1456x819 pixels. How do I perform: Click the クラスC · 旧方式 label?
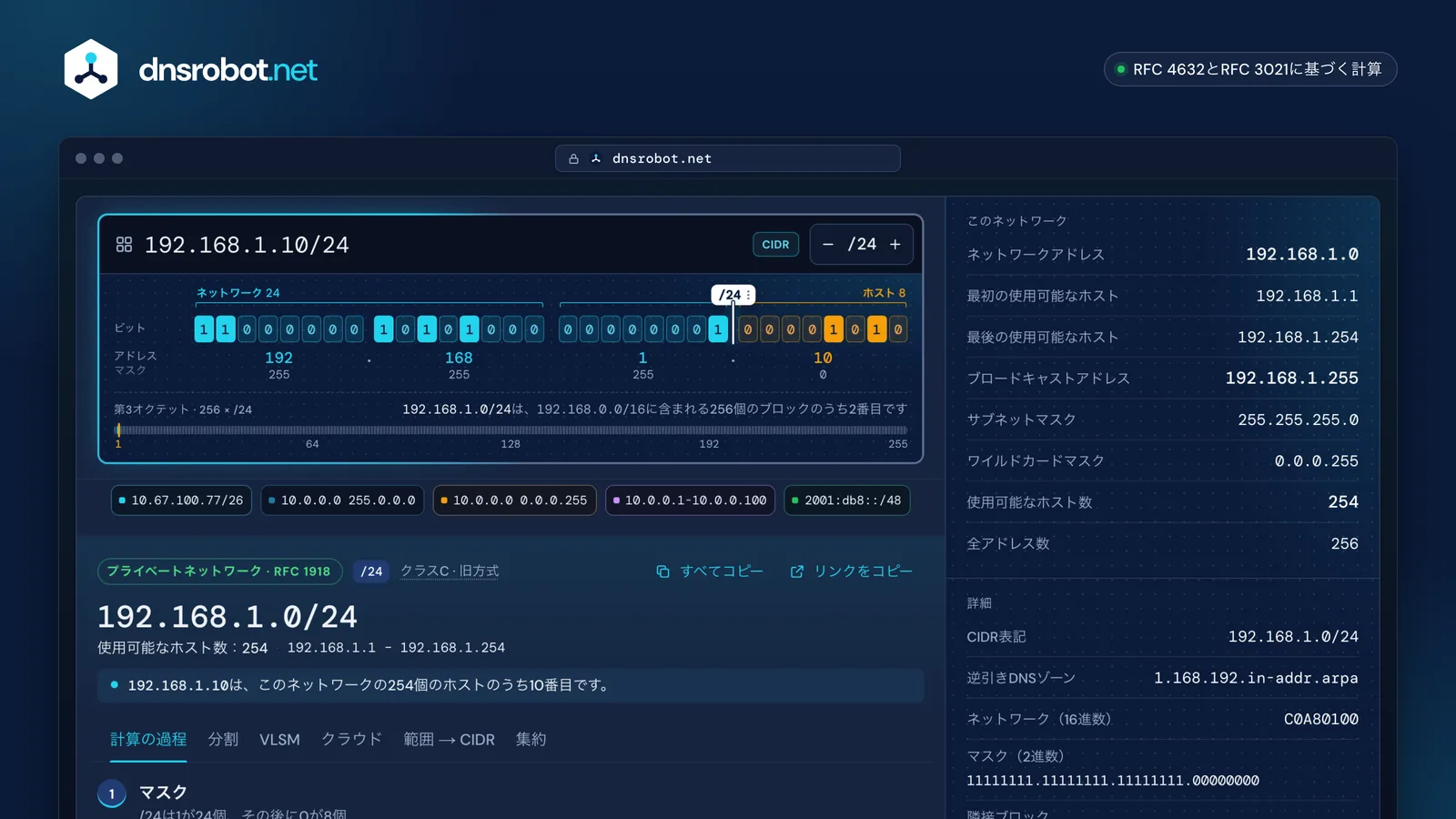click(x=450, y=571)
